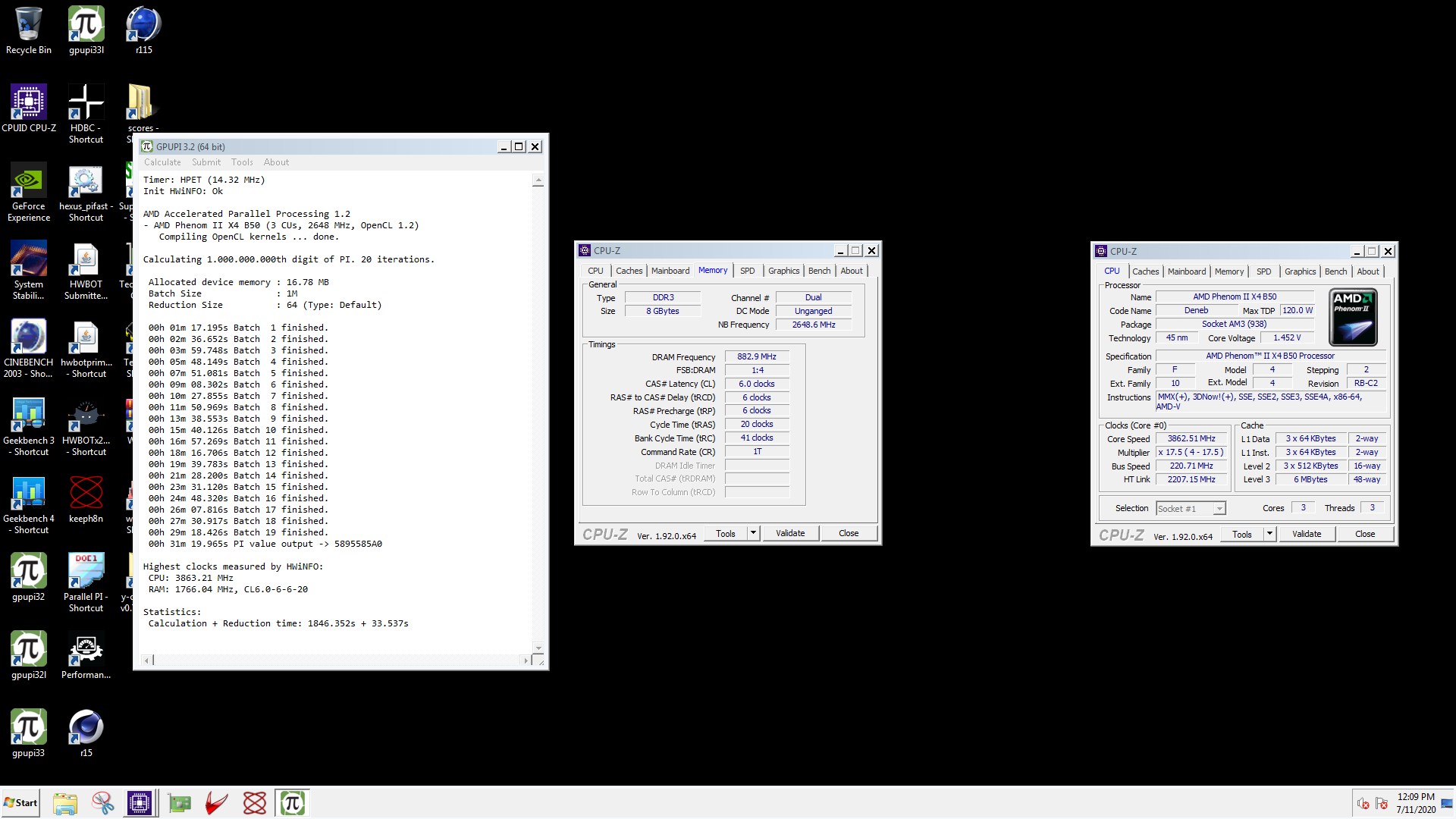Open the Geekbench 4 Shortcut icon
1456x819 pixels.
coord(29,504)
